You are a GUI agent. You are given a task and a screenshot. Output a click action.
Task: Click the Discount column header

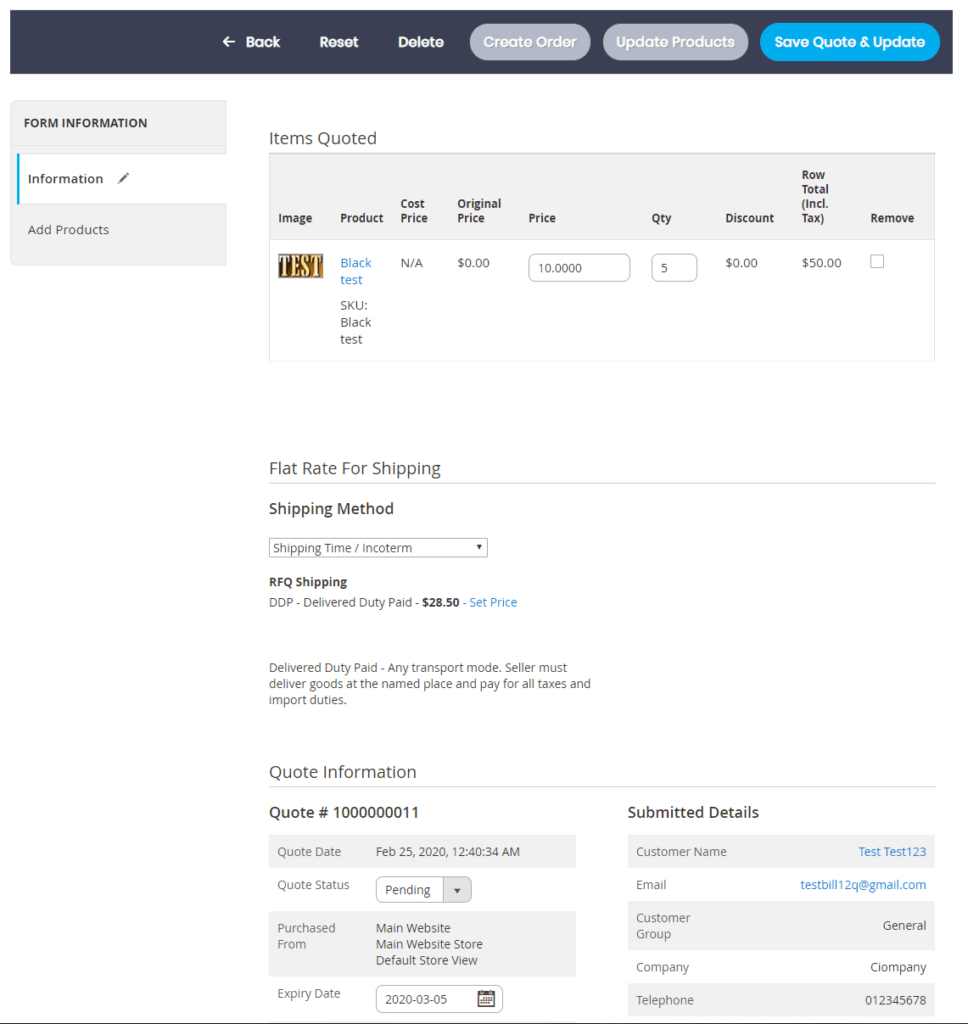tap(749, 217)
